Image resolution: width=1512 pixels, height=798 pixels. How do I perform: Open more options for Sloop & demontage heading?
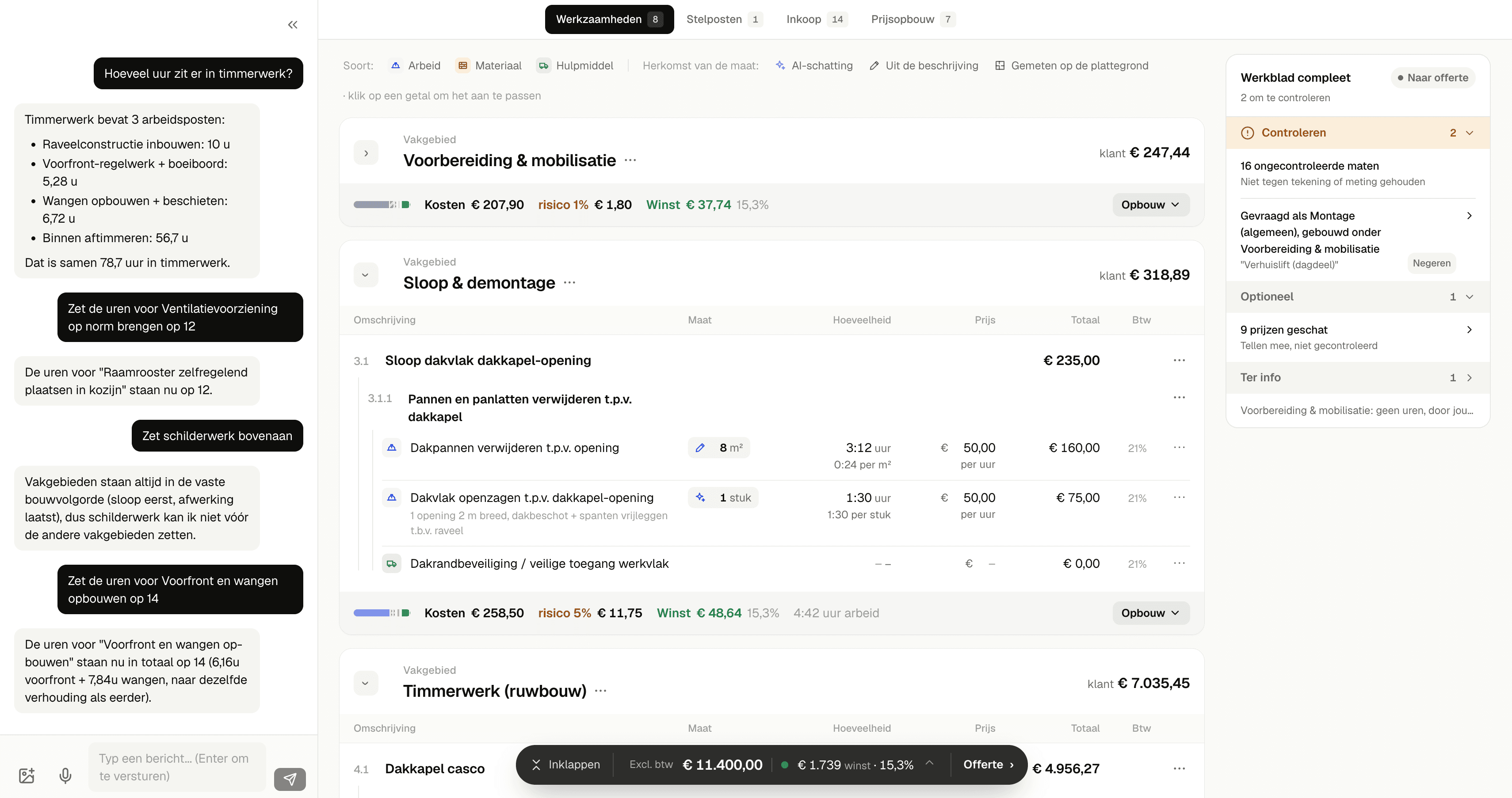coord(569,283)
